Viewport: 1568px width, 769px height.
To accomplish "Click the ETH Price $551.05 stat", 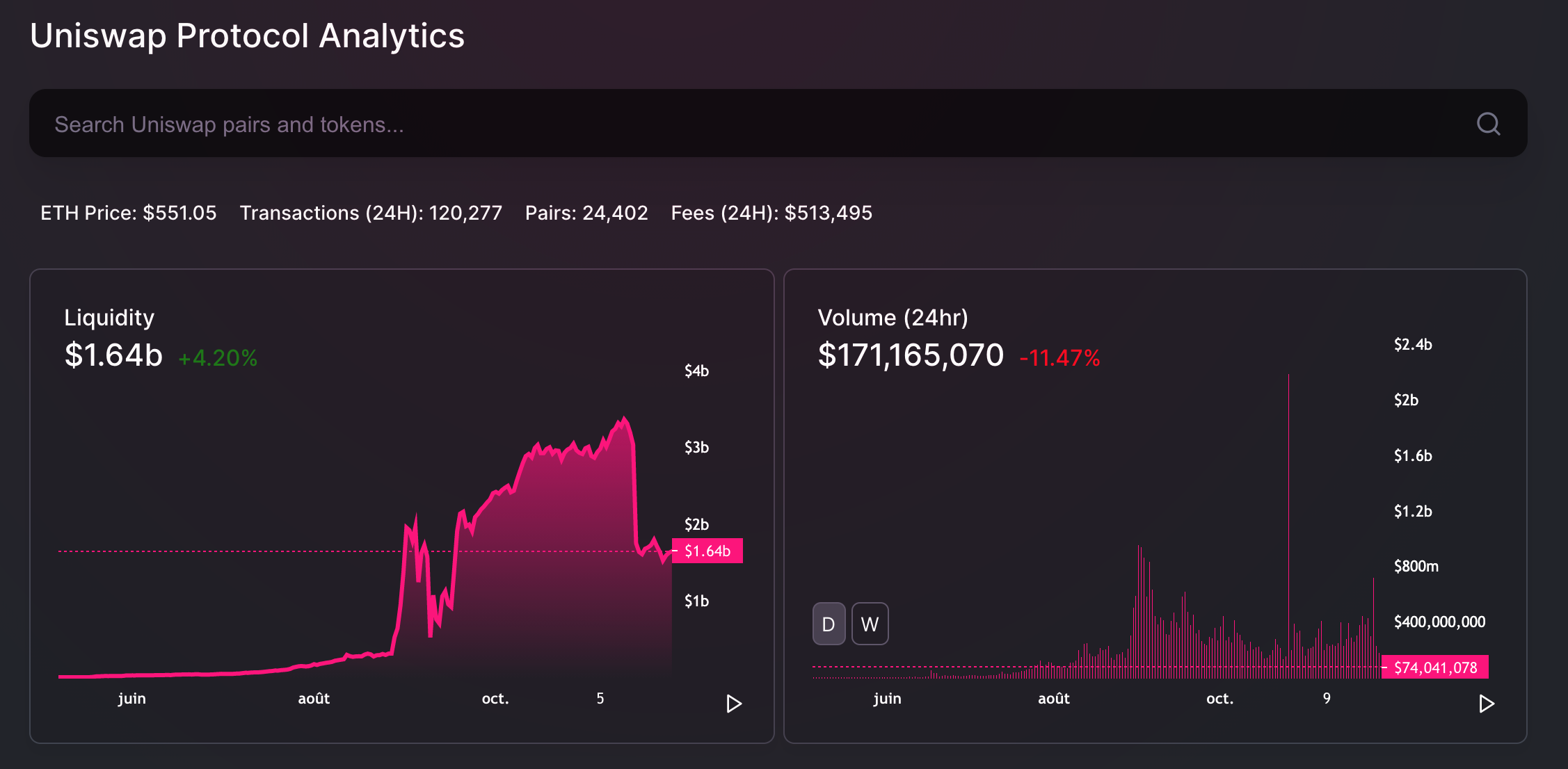I will click(129, 213).
